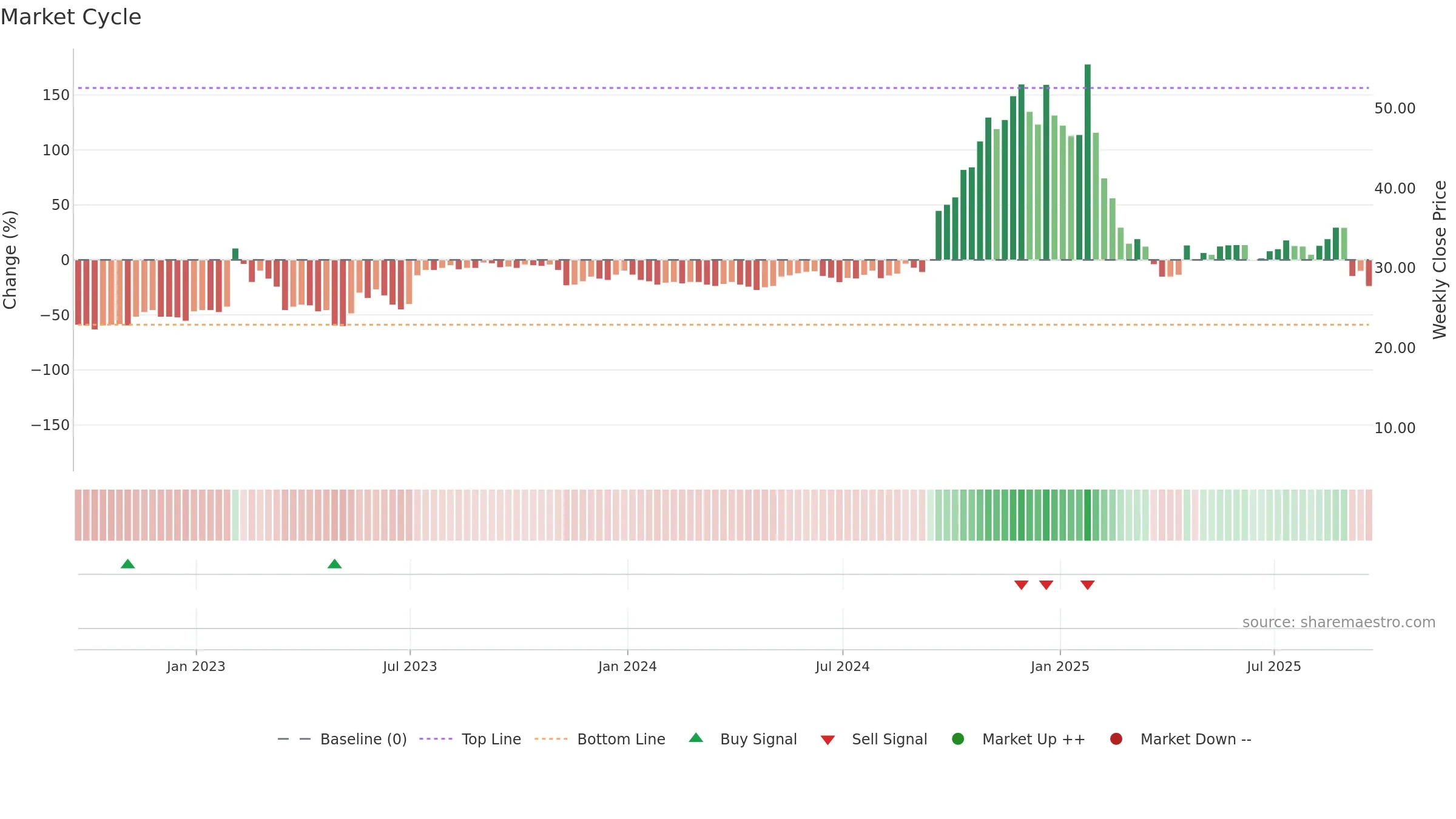Click the 30.00 right axis tick label
The width and height of the screenshot is (1456, 819).
point(1395,268)
